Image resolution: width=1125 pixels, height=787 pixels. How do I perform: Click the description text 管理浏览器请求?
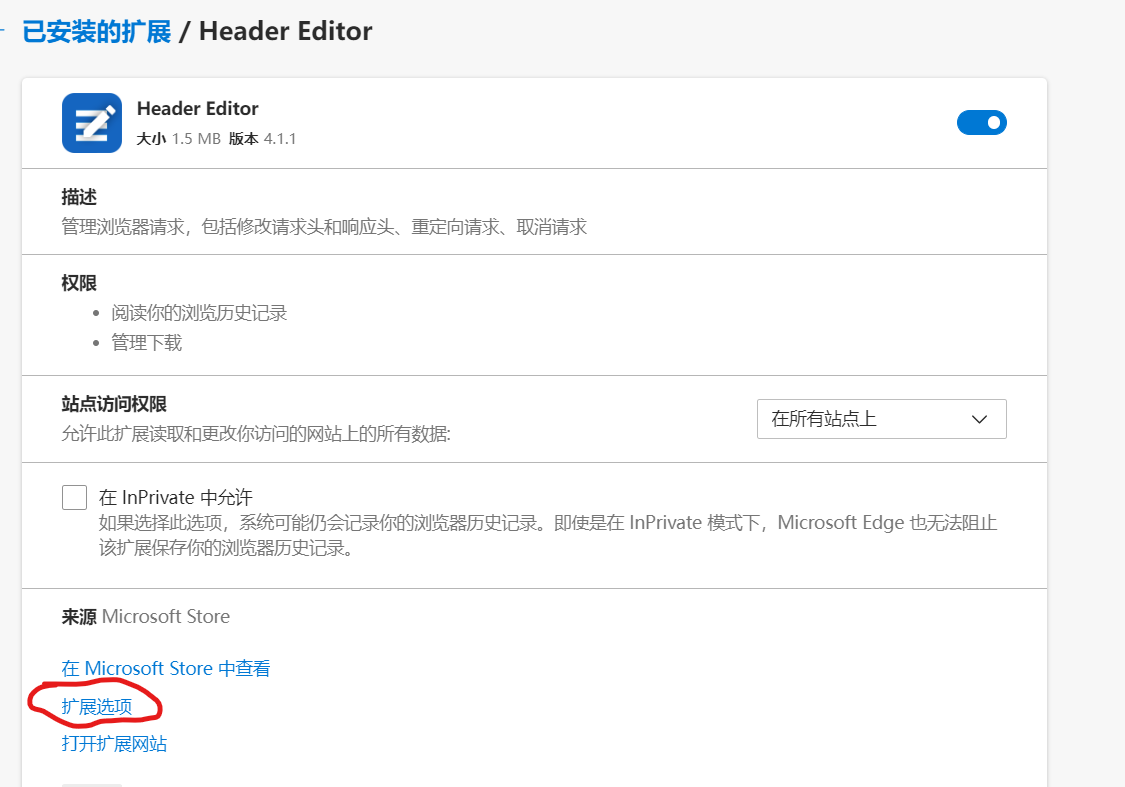click(x=324, y=227)
